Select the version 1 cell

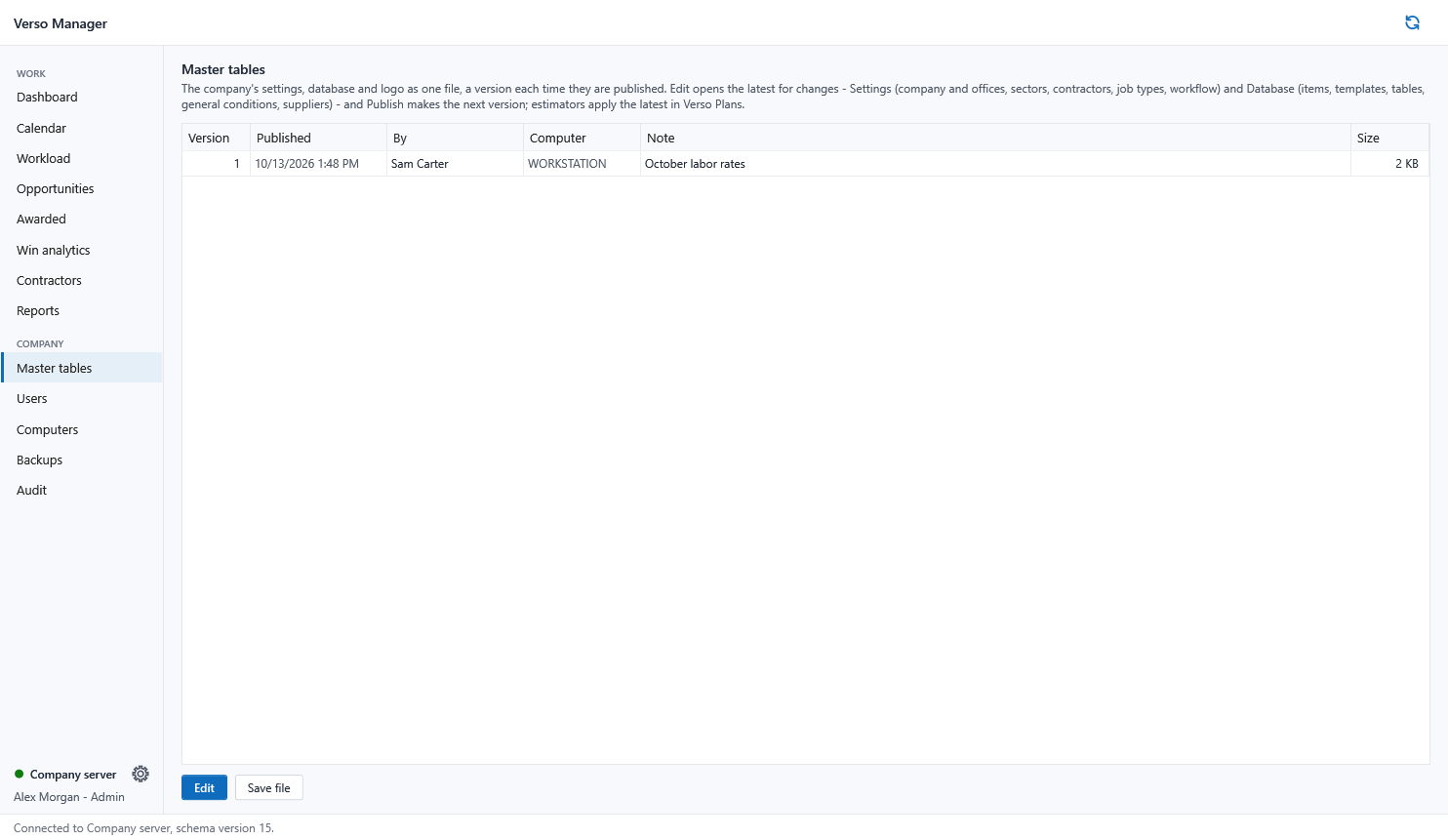[217, 164]
